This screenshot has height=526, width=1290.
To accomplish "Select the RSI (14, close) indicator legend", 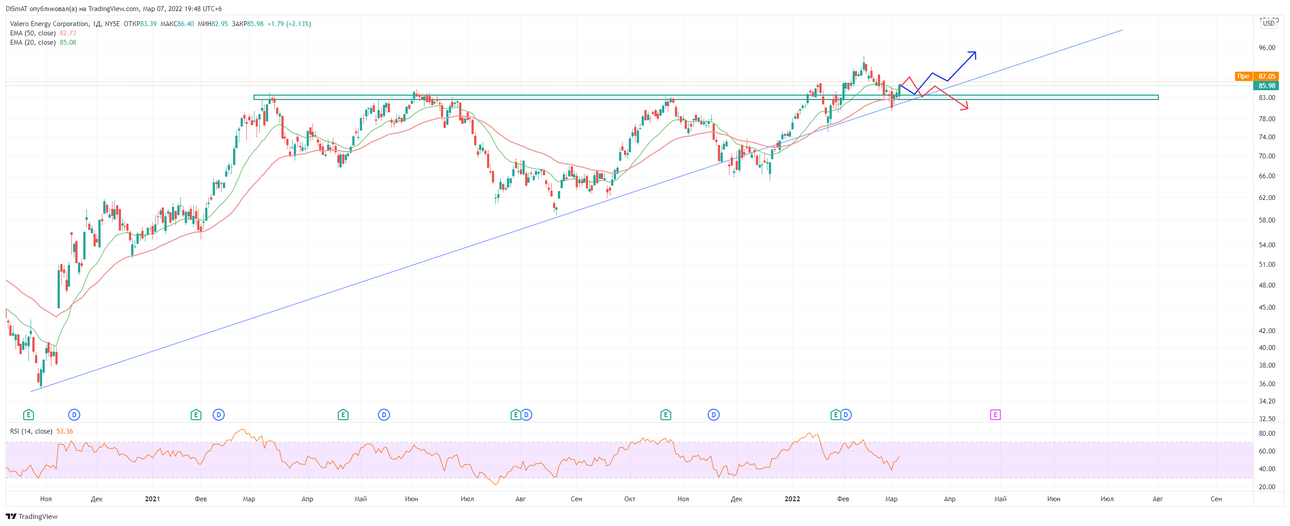I will 31,431.
